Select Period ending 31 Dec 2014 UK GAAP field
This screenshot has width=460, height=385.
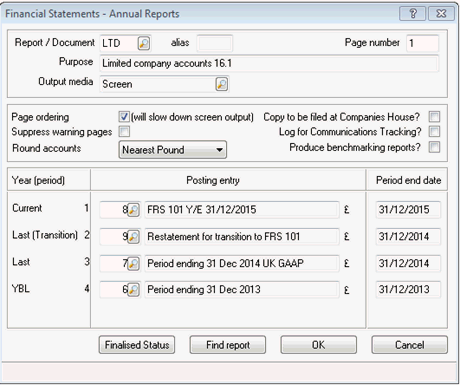(242, 263)
